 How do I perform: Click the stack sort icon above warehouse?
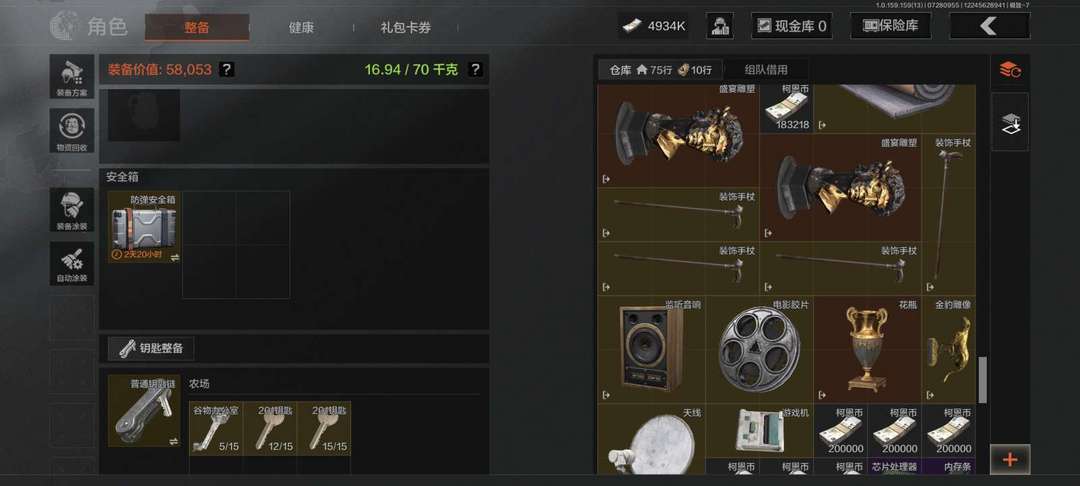pos(1010,70)
